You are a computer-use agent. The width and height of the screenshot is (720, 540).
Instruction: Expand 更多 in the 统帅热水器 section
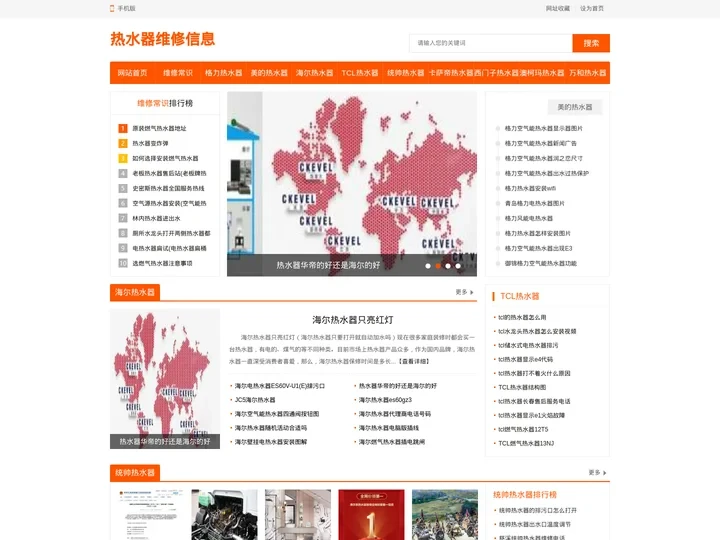[x=597, y=472]
